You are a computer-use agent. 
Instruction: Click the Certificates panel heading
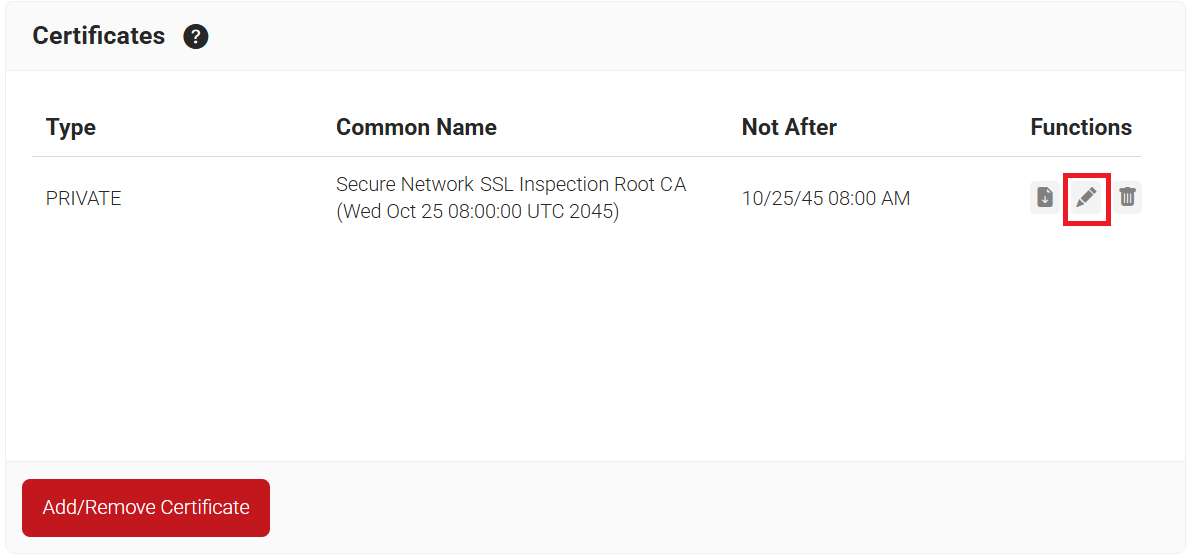click(99, 36)
